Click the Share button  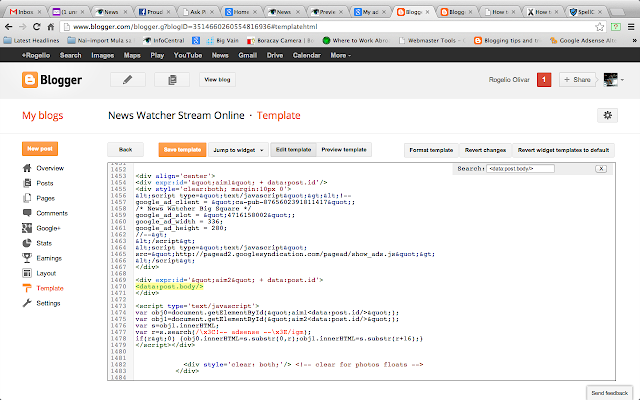(x=577, y=80)
